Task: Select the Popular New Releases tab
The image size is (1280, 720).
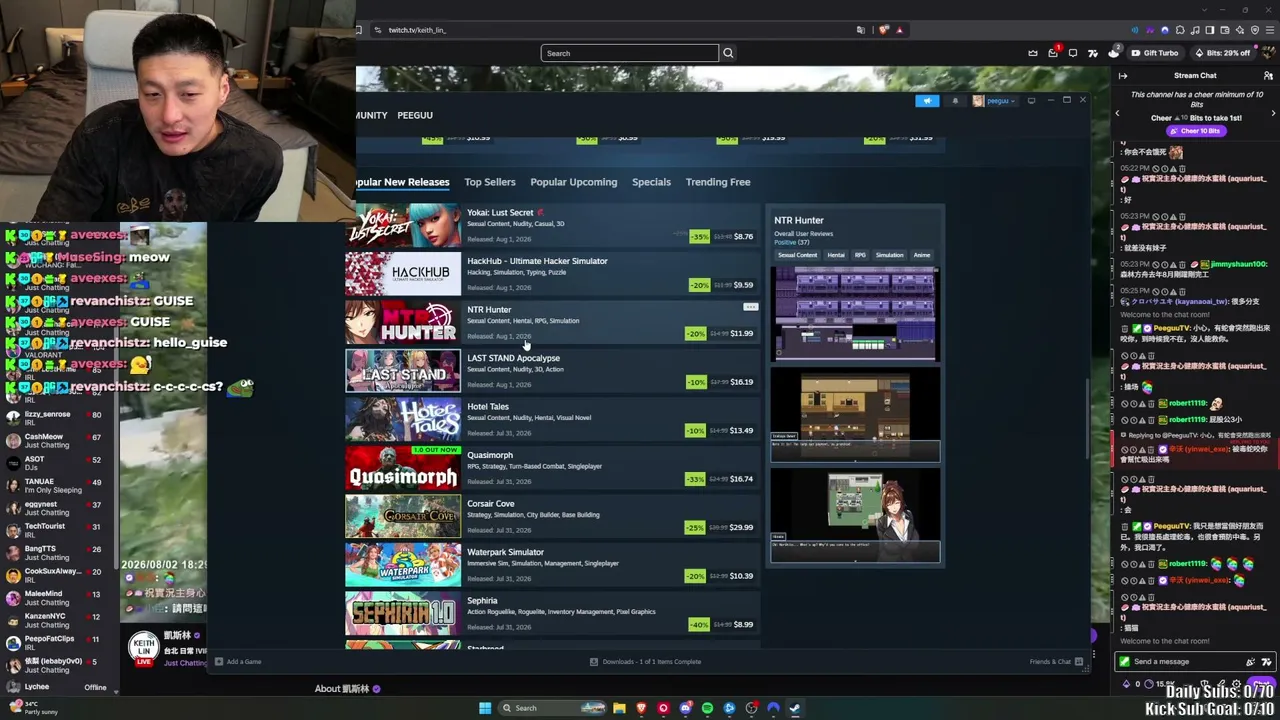Action: 403,182
